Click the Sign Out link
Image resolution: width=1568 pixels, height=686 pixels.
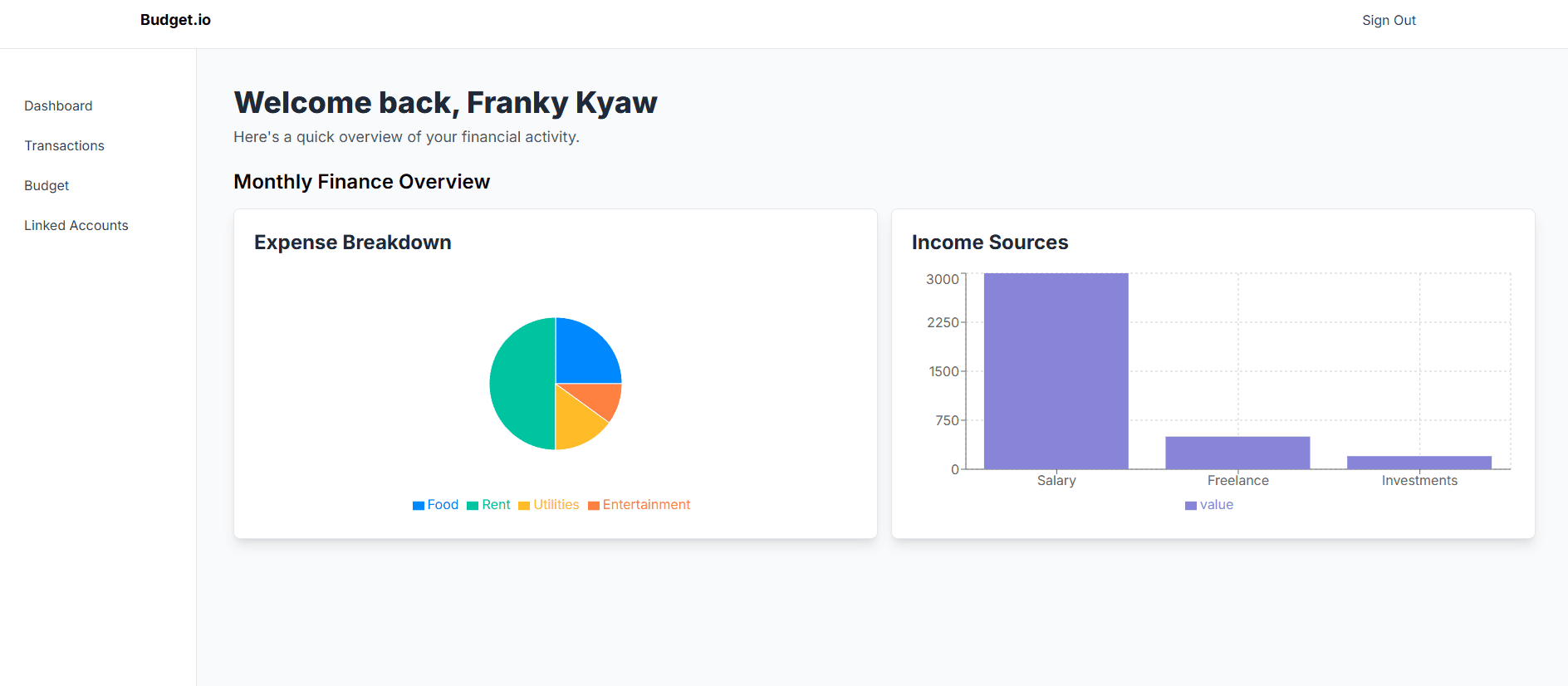point(1389,20)
